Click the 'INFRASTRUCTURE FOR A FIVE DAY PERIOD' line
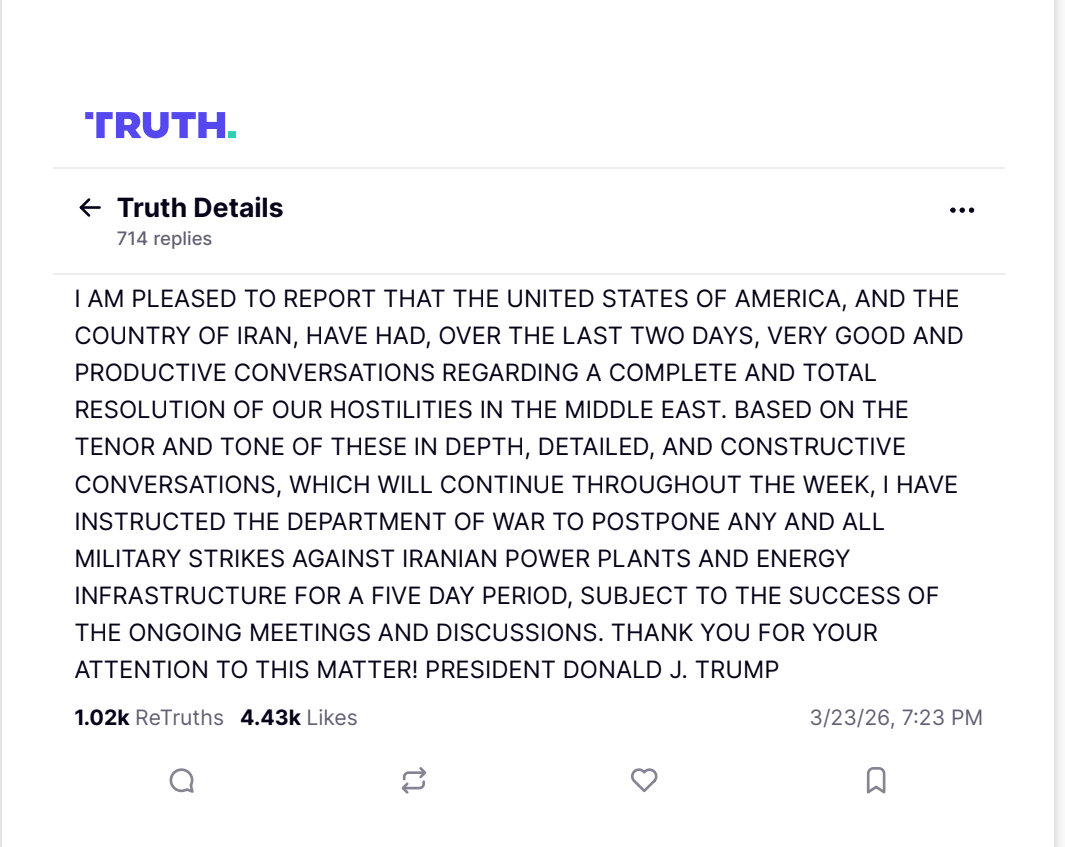The image size is (1065, 847). click(323, 596)
